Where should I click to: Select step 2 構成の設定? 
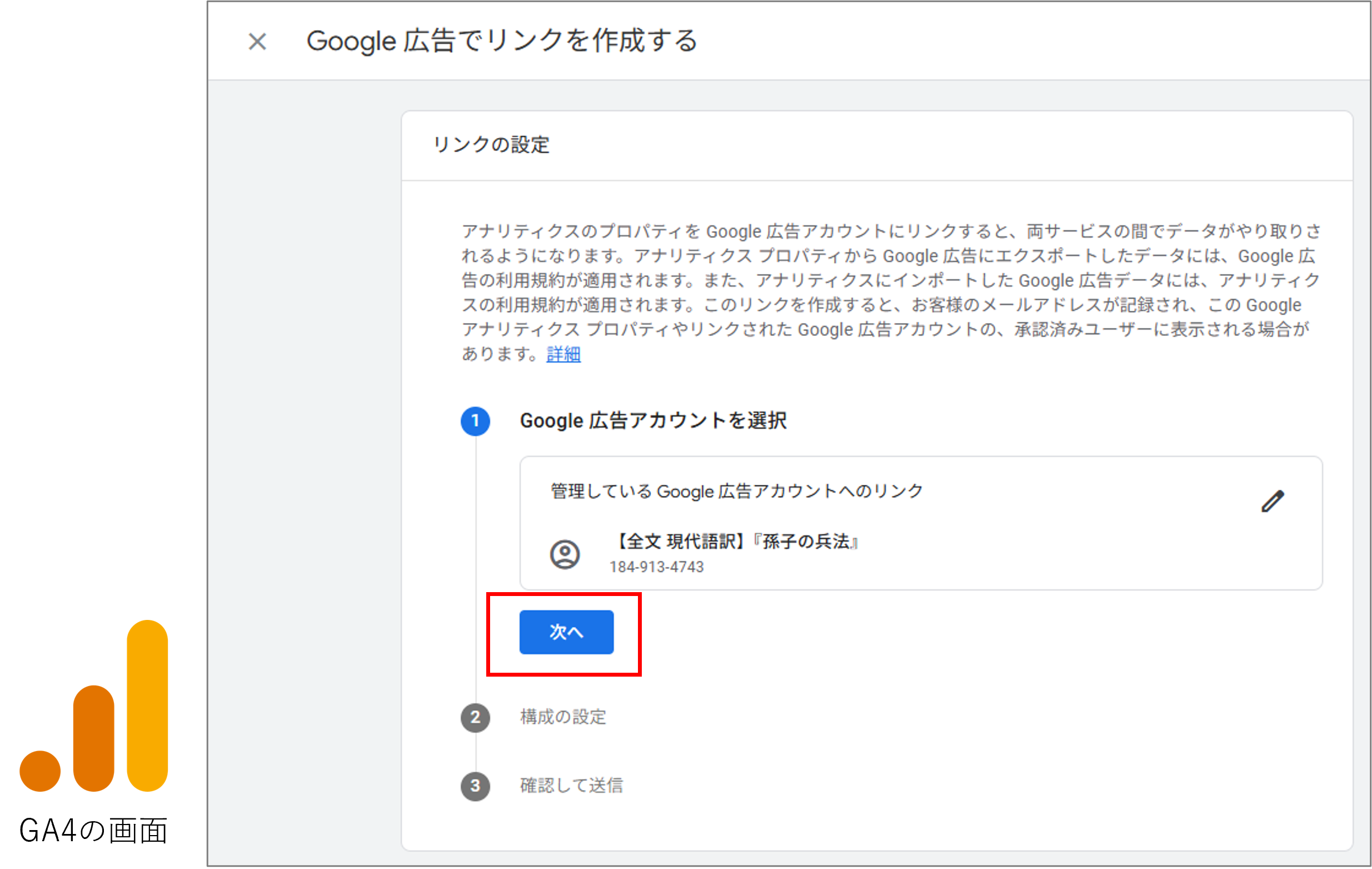tap(563, 717)
